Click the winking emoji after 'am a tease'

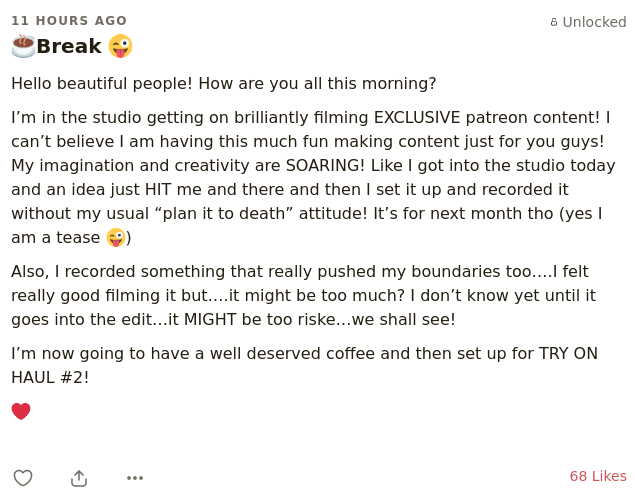click(x=116, y=238)
